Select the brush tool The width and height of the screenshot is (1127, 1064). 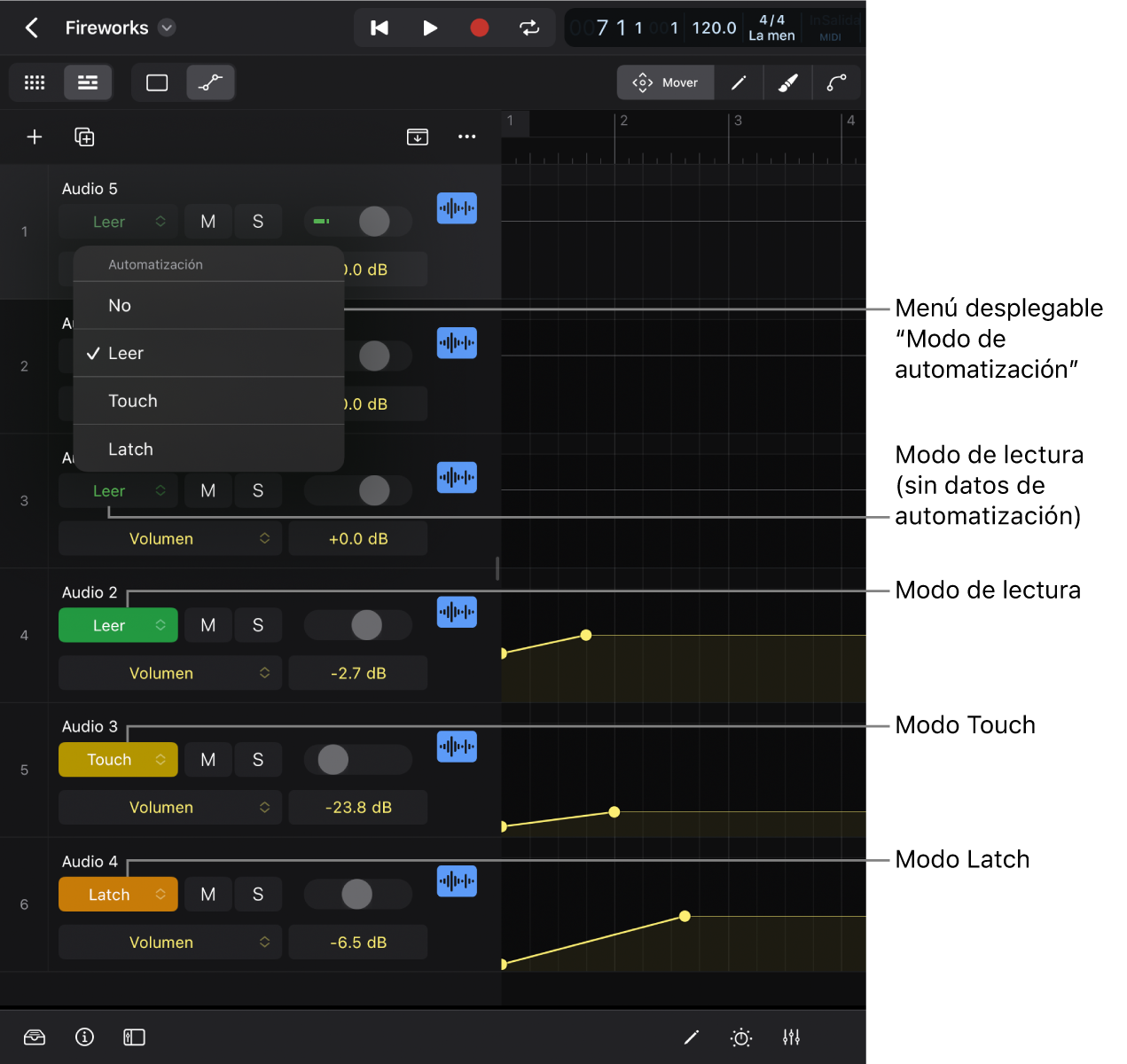coord(787,82)
